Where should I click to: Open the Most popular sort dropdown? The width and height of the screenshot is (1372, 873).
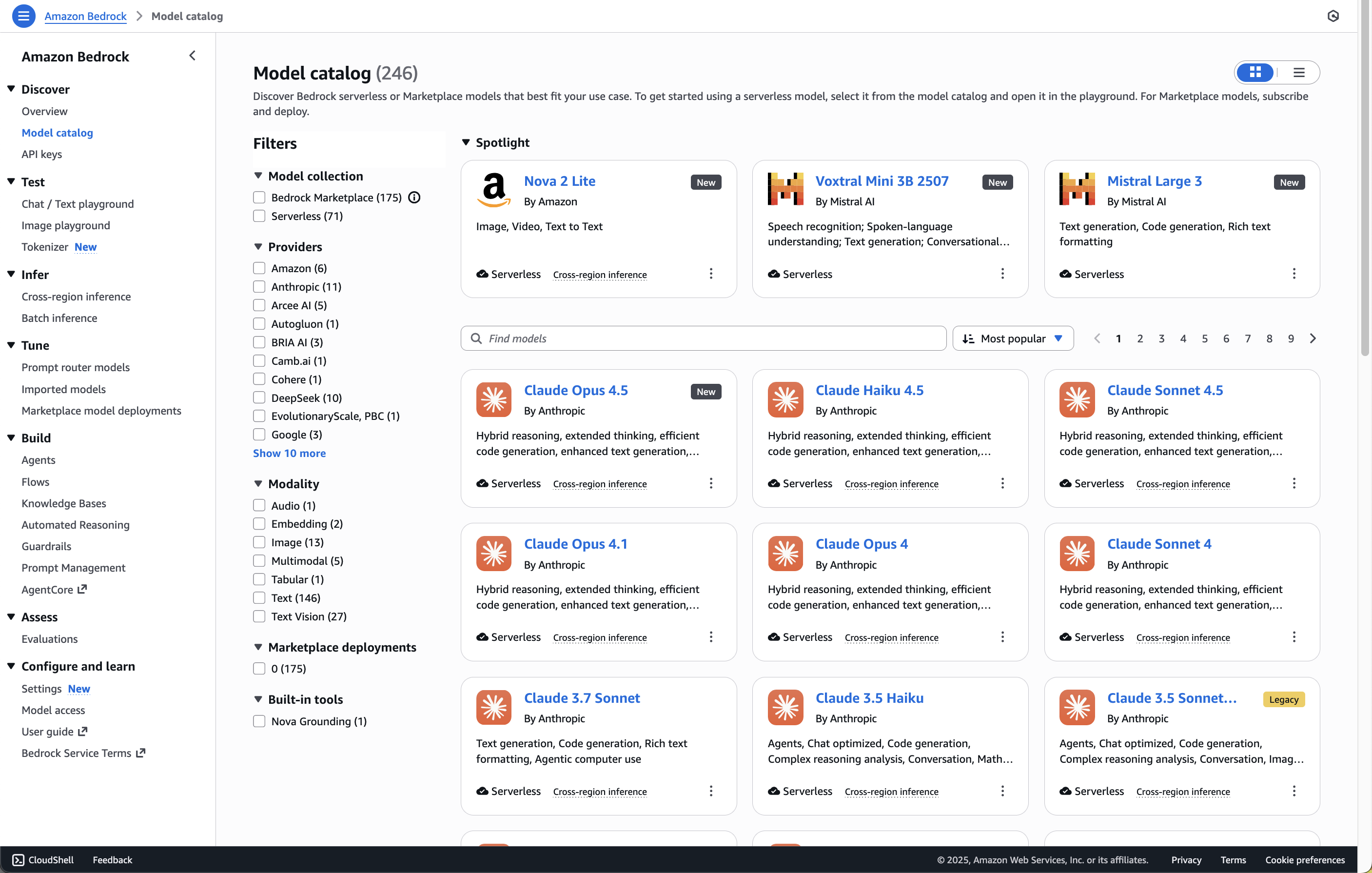[1013, 338]
